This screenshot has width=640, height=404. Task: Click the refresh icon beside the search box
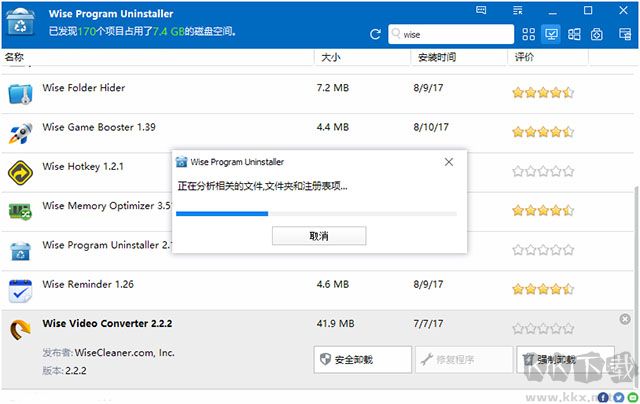[375, 34]
